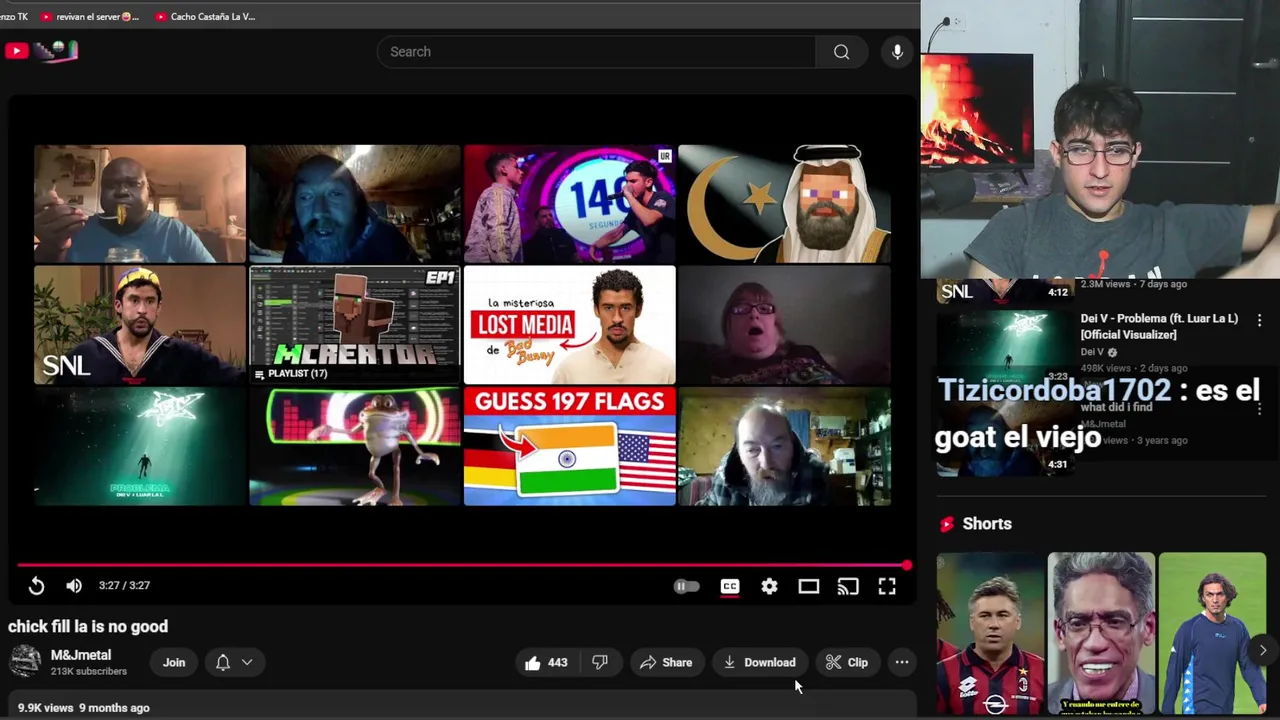Open the woman with glasses thumbnail

785,325
